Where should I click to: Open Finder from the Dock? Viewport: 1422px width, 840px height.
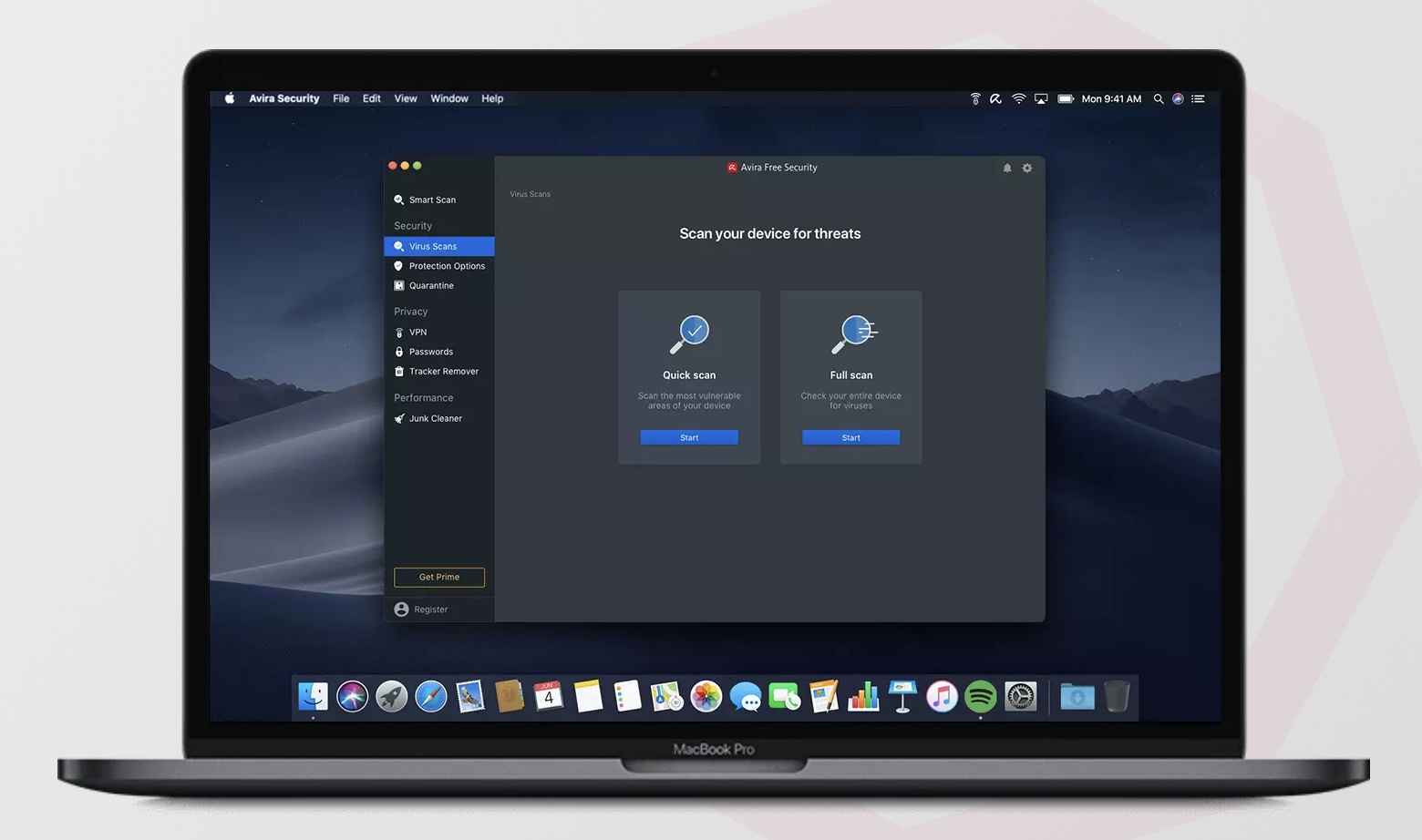[x=313, y=697]
